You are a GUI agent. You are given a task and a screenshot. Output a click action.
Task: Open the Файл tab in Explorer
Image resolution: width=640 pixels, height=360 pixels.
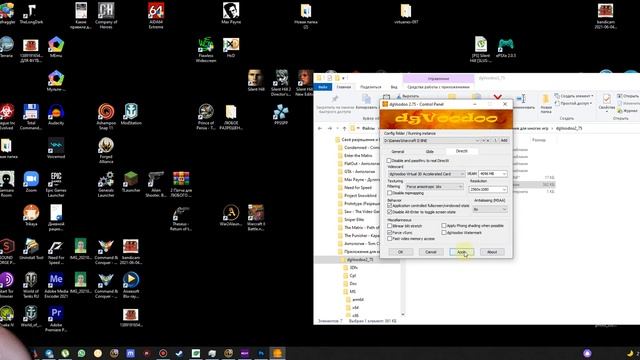click(x=323, y=87)
